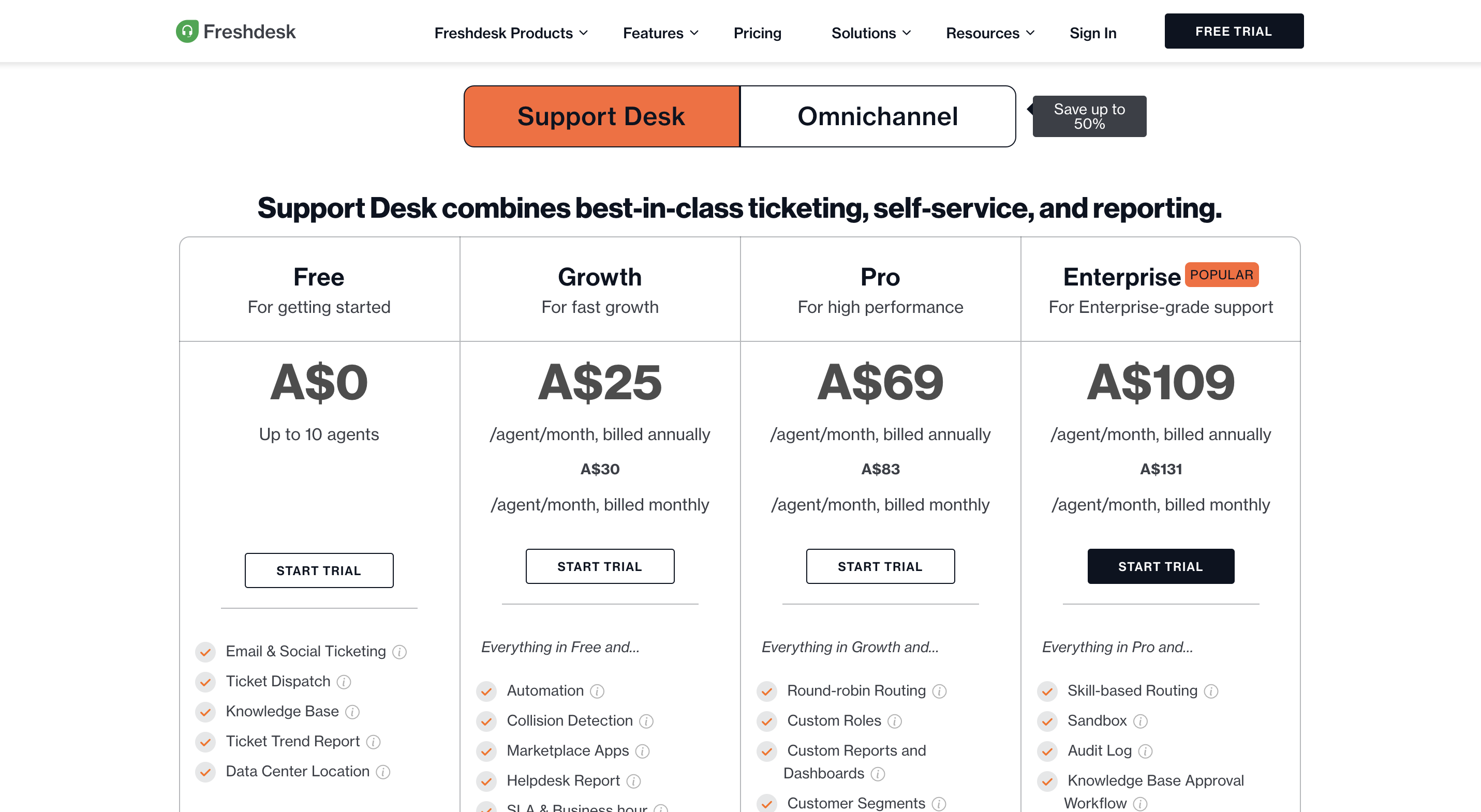Click the A$131 monthly price

(1161, 469)
